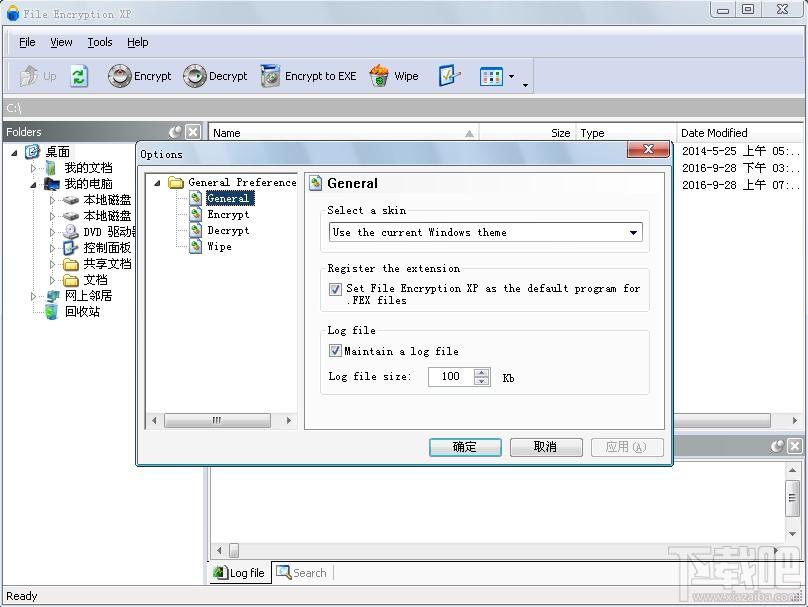Toggle Maintain a log file checkbox
Screen dimensions: 808x607
(335, 351)
